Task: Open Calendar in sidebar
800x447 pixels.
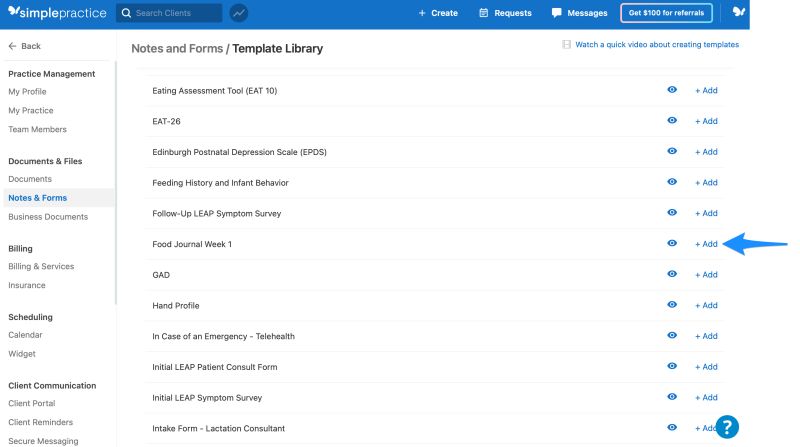Action: pos(25,335)
